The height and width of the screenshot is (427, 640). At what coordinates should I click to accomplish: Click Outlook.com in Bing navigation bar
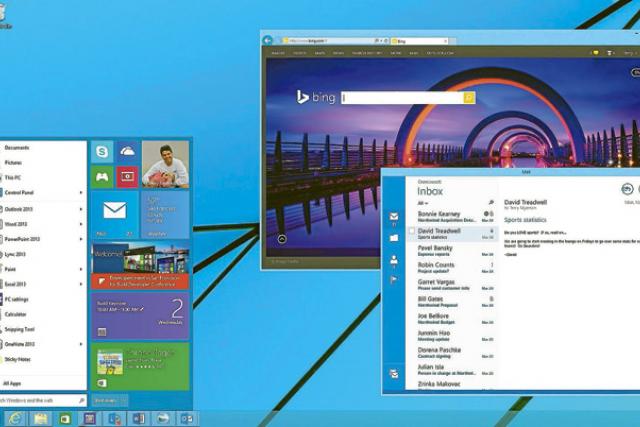click(x=440, y=53)
